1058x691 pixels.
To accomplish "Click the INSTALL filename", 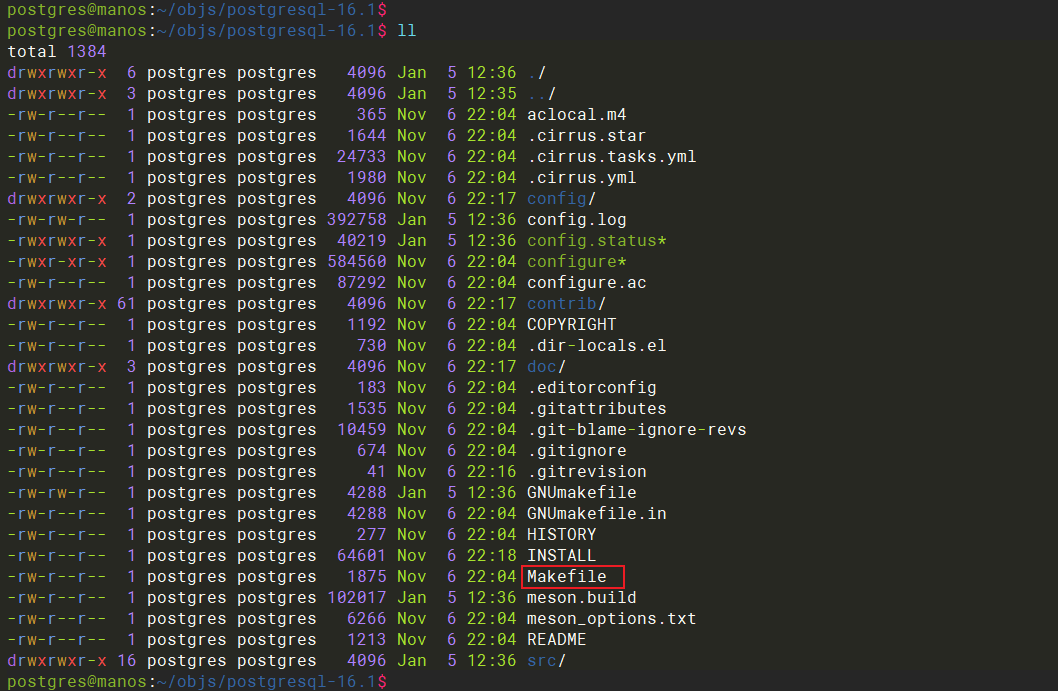I will tap(562, 556).
